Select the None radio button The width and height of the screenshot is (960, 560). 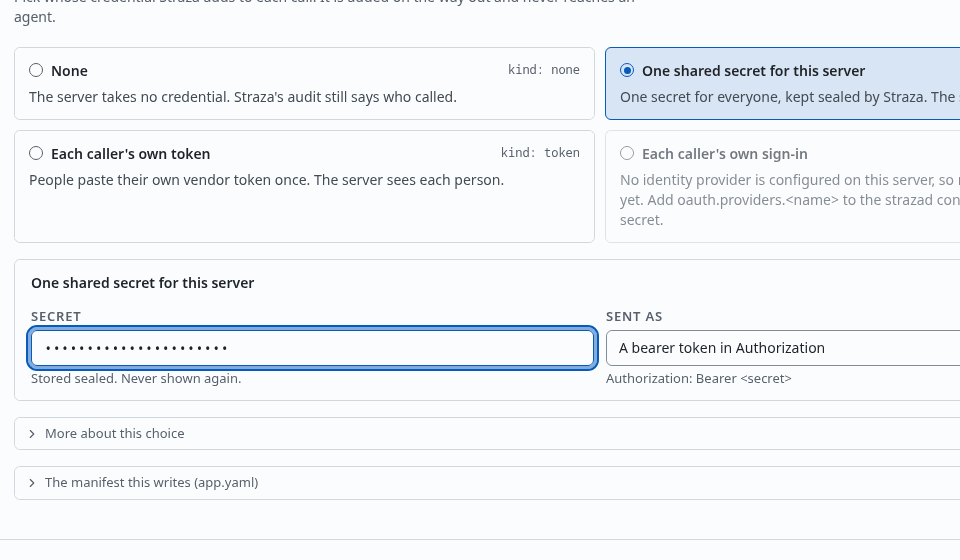point(36,70)
